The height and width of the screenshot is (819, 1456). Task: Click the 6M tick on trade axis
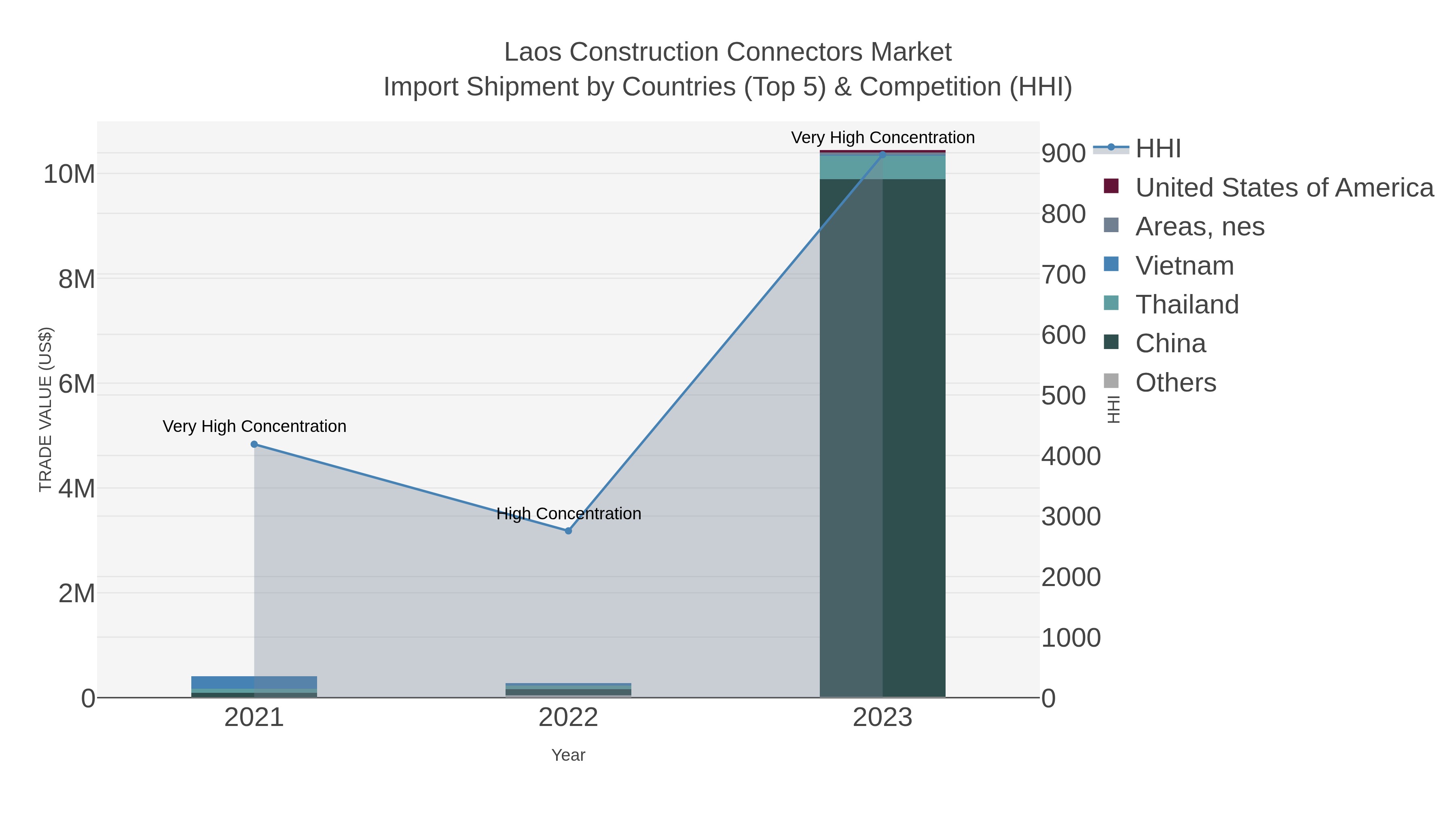pyautogui.click(x=77, y=384)
